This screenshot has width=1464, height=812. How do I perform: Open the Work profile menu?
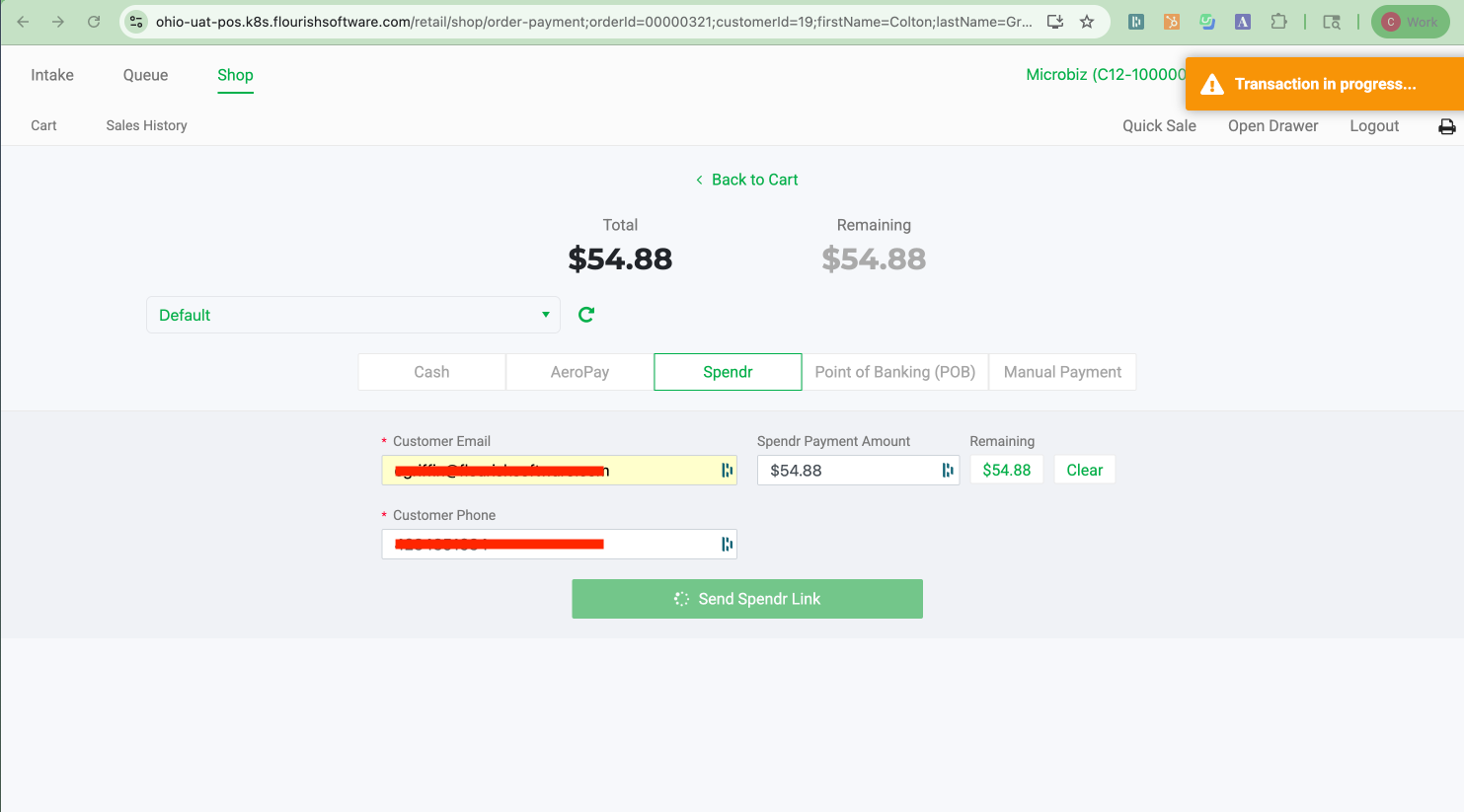point(1410,22)
